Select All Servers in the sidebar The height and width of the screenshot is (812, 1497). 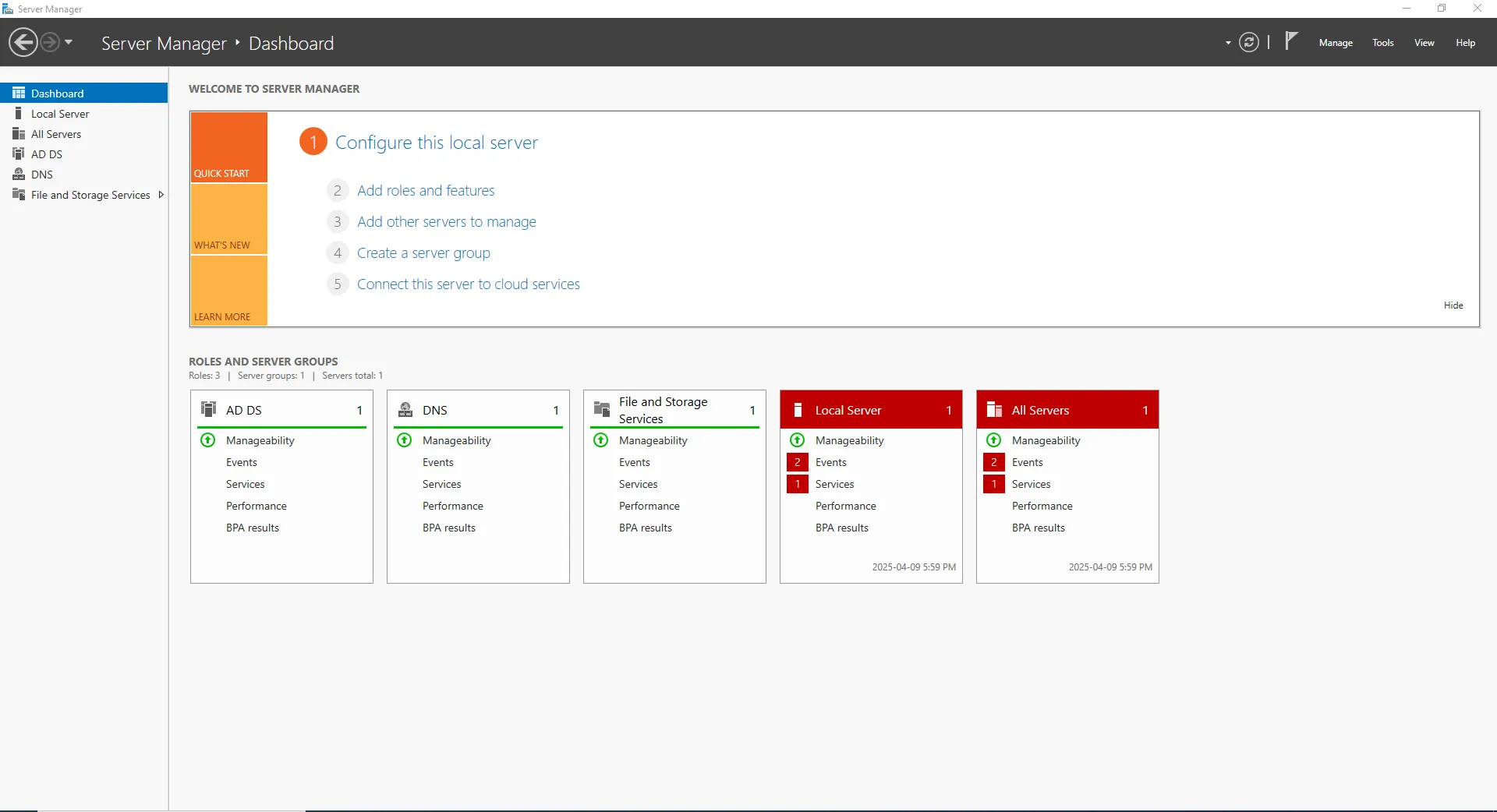pyautogui.click(x=84, y=133)
